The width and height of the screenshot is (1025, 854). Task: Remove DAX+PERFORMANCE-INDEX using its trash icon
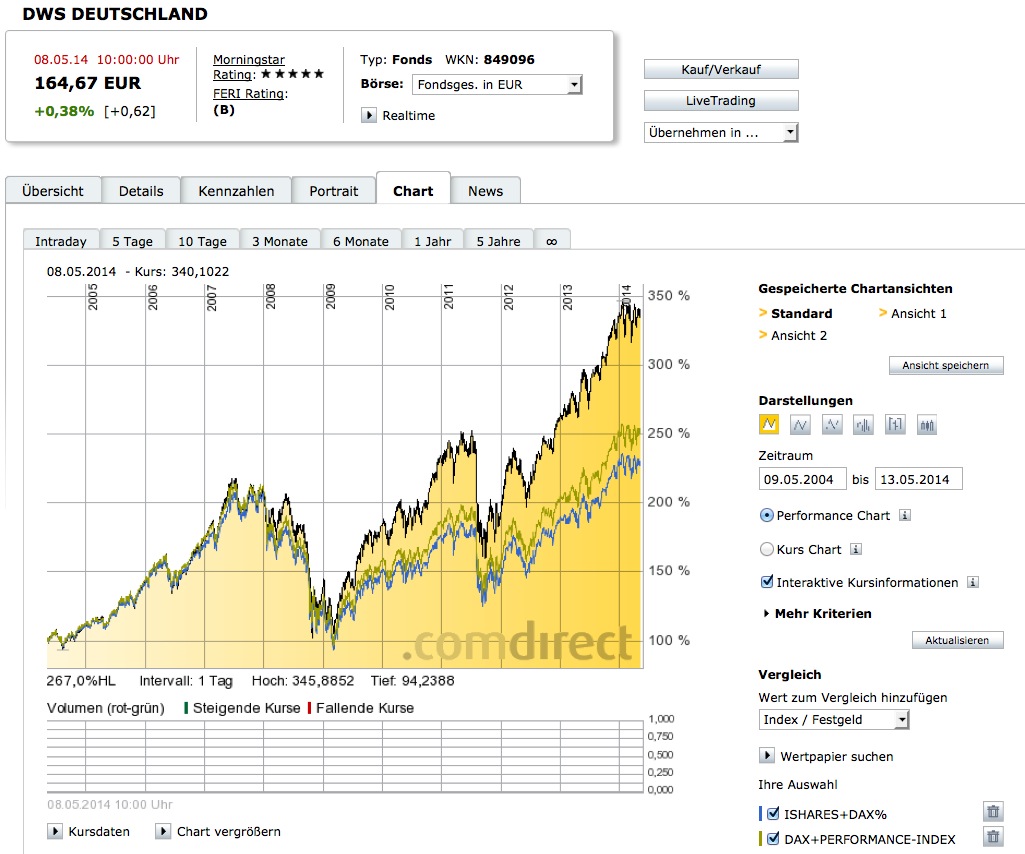click(992, 838)
